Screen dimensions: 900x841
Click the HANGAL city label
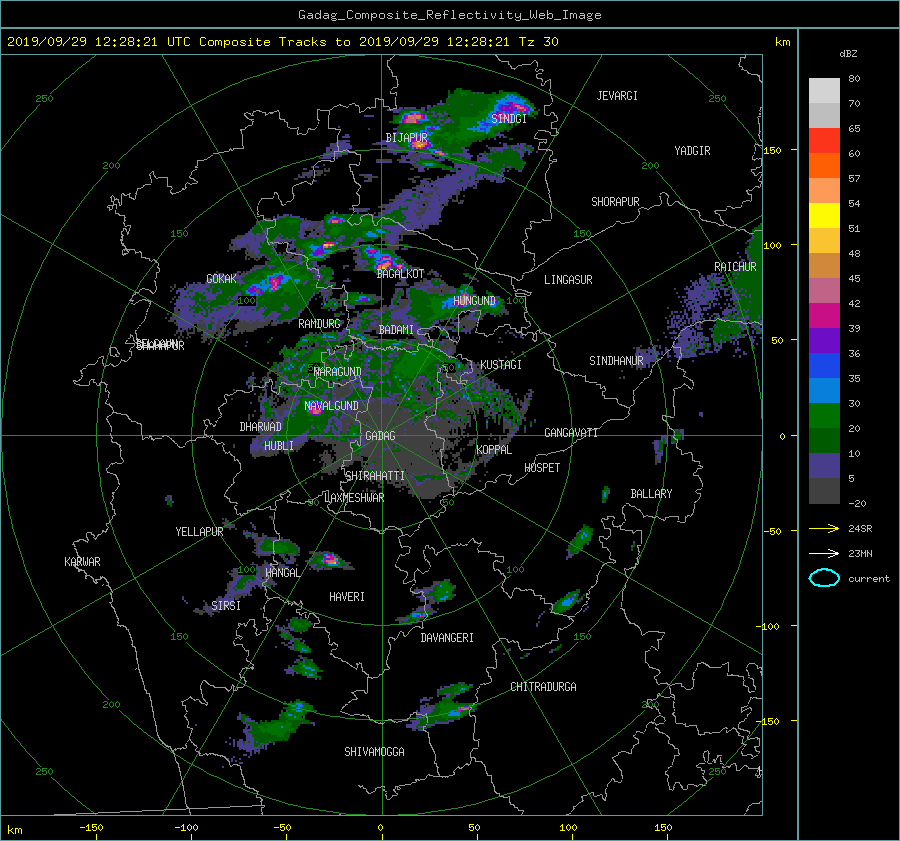282,573
